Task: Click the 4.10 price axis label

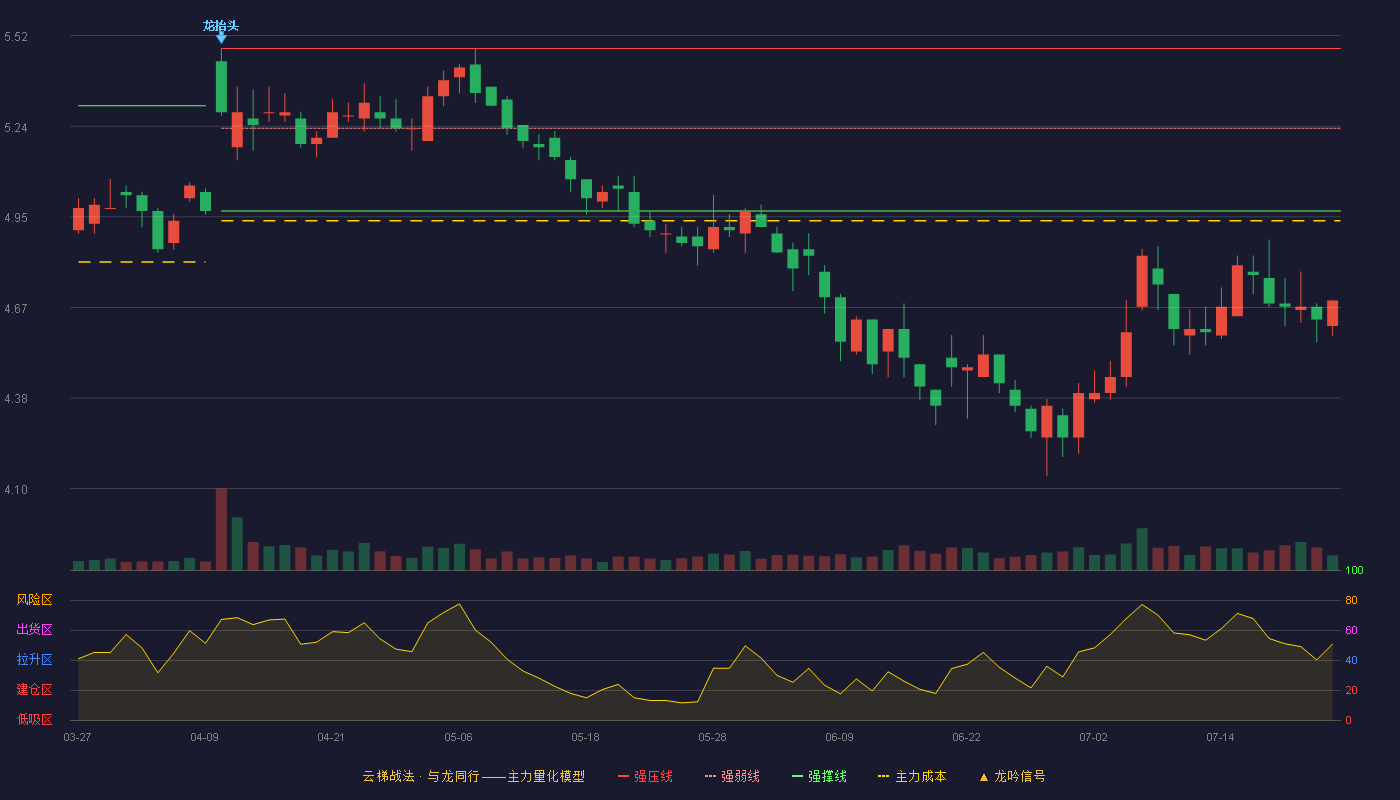Action: coord(16,489)
